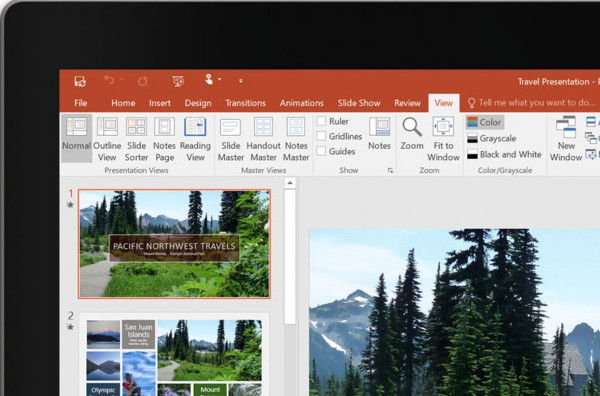The image size is (600, 396).
Task: Select slide 2 thumbnail with San Juan Islands
Action: (174, 354)
